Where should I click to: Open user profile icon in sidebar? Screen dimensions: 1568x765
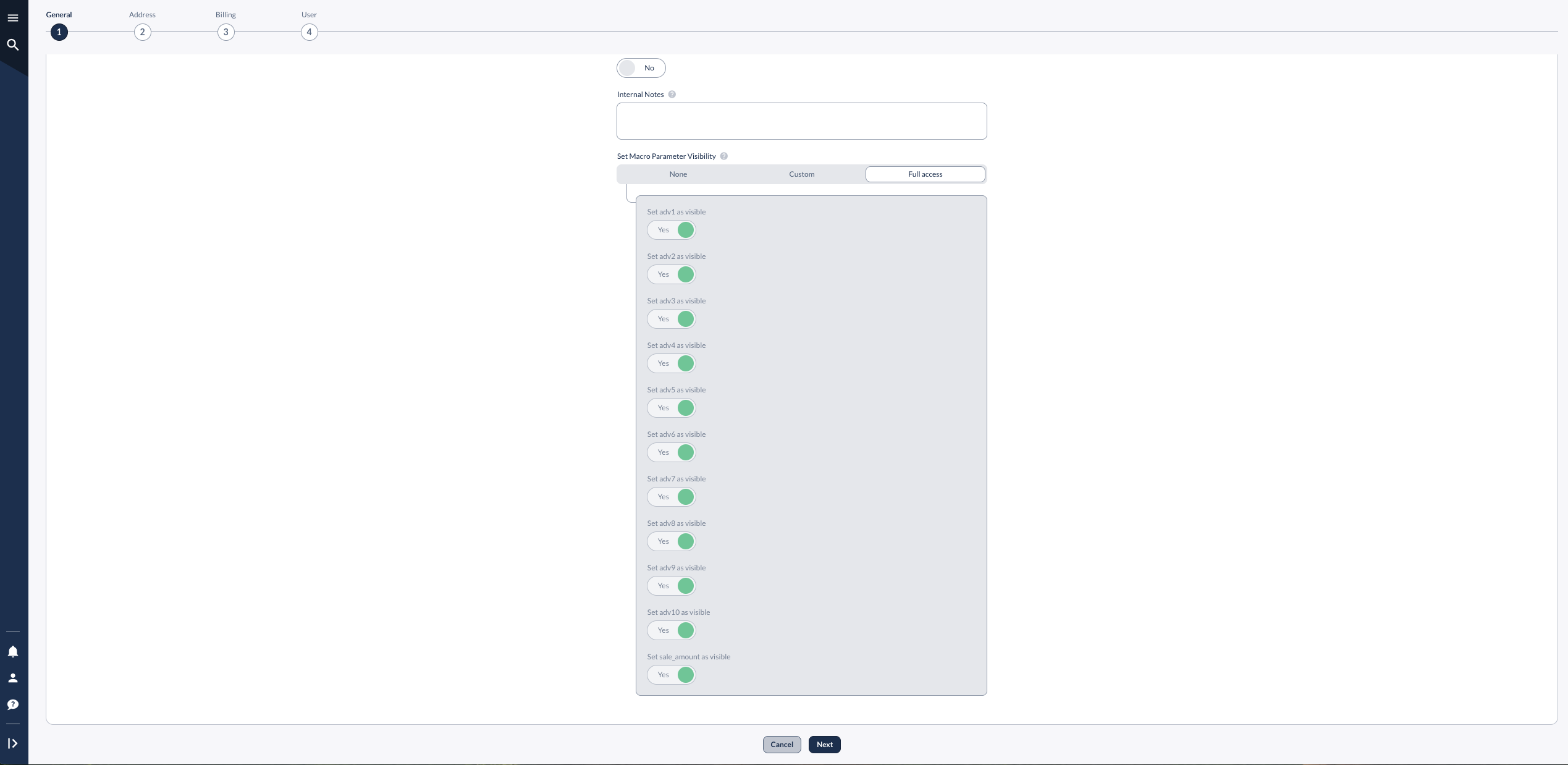13,678
